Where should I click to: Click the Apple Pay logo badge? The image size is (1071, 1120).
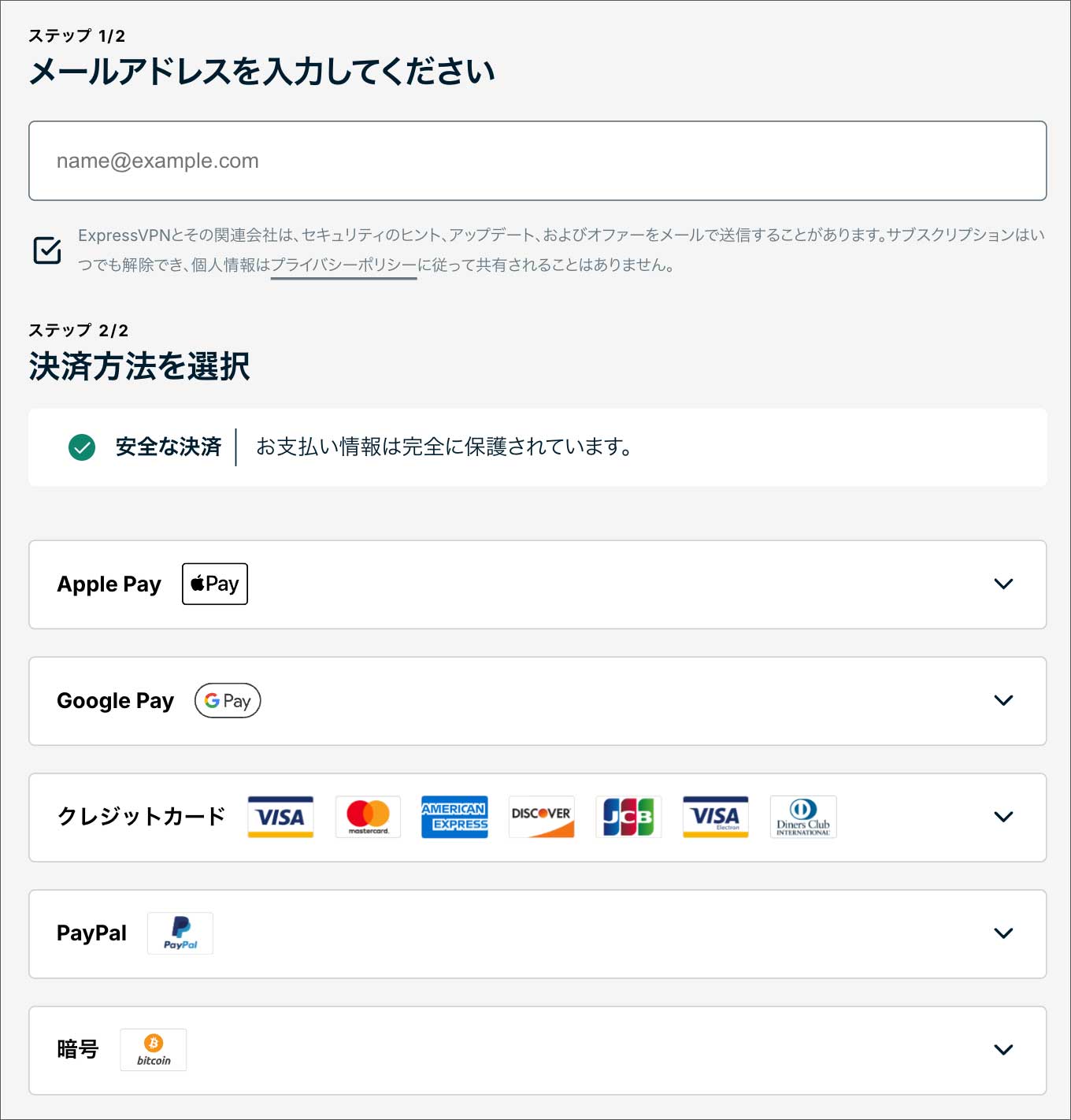click(x=214, y=584)
